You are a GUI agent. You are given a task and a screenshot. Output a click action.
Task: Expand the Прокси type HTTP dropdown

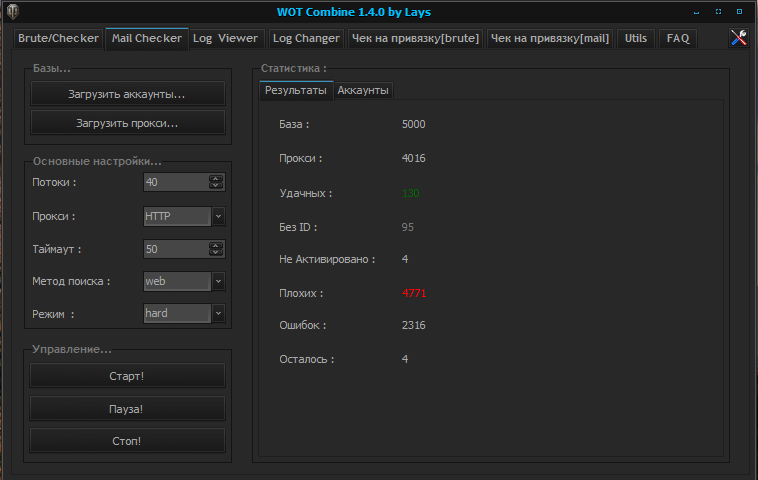pos(219,216)
